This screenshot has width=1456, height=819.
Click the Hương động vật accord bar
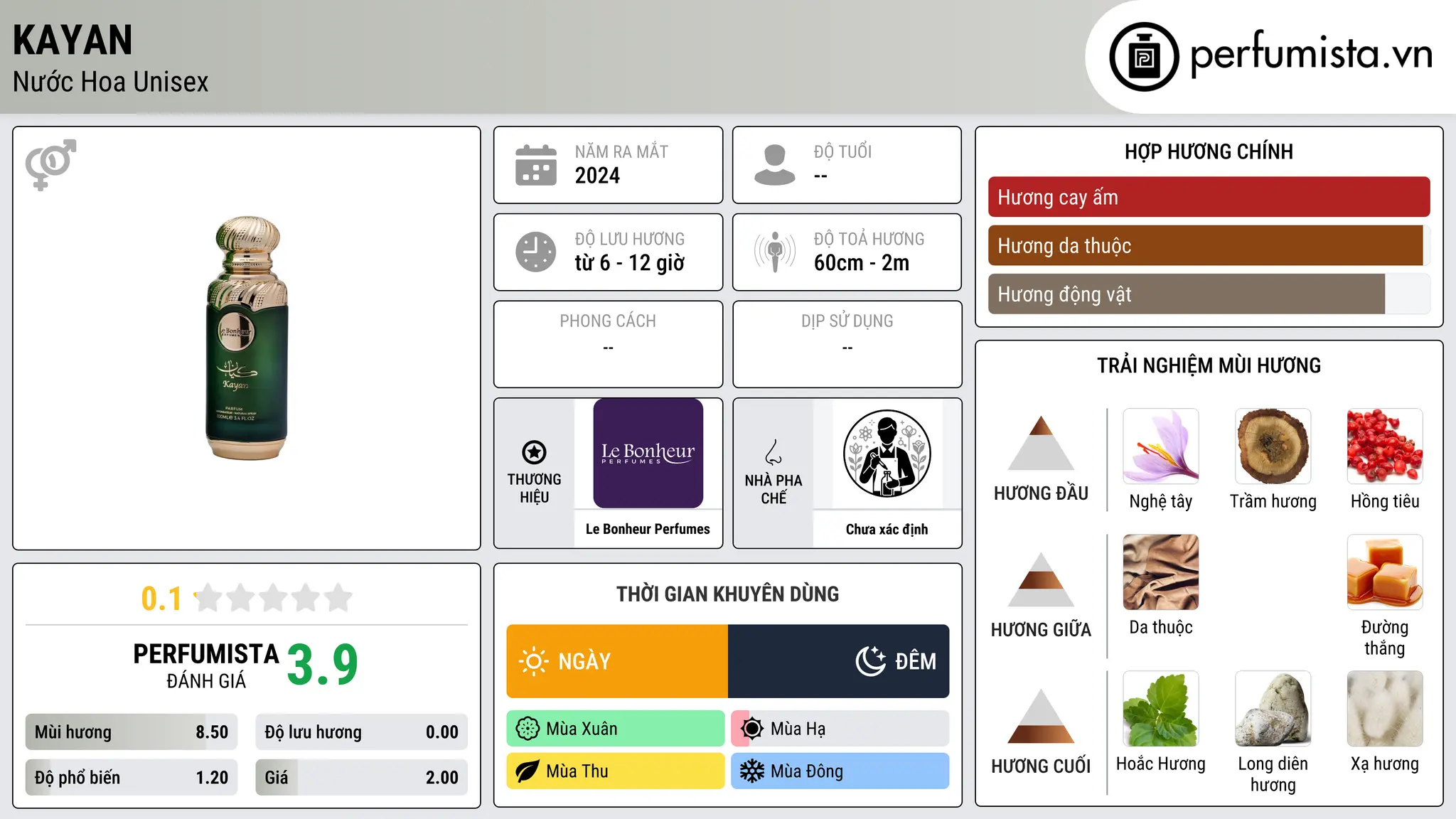1209,294
